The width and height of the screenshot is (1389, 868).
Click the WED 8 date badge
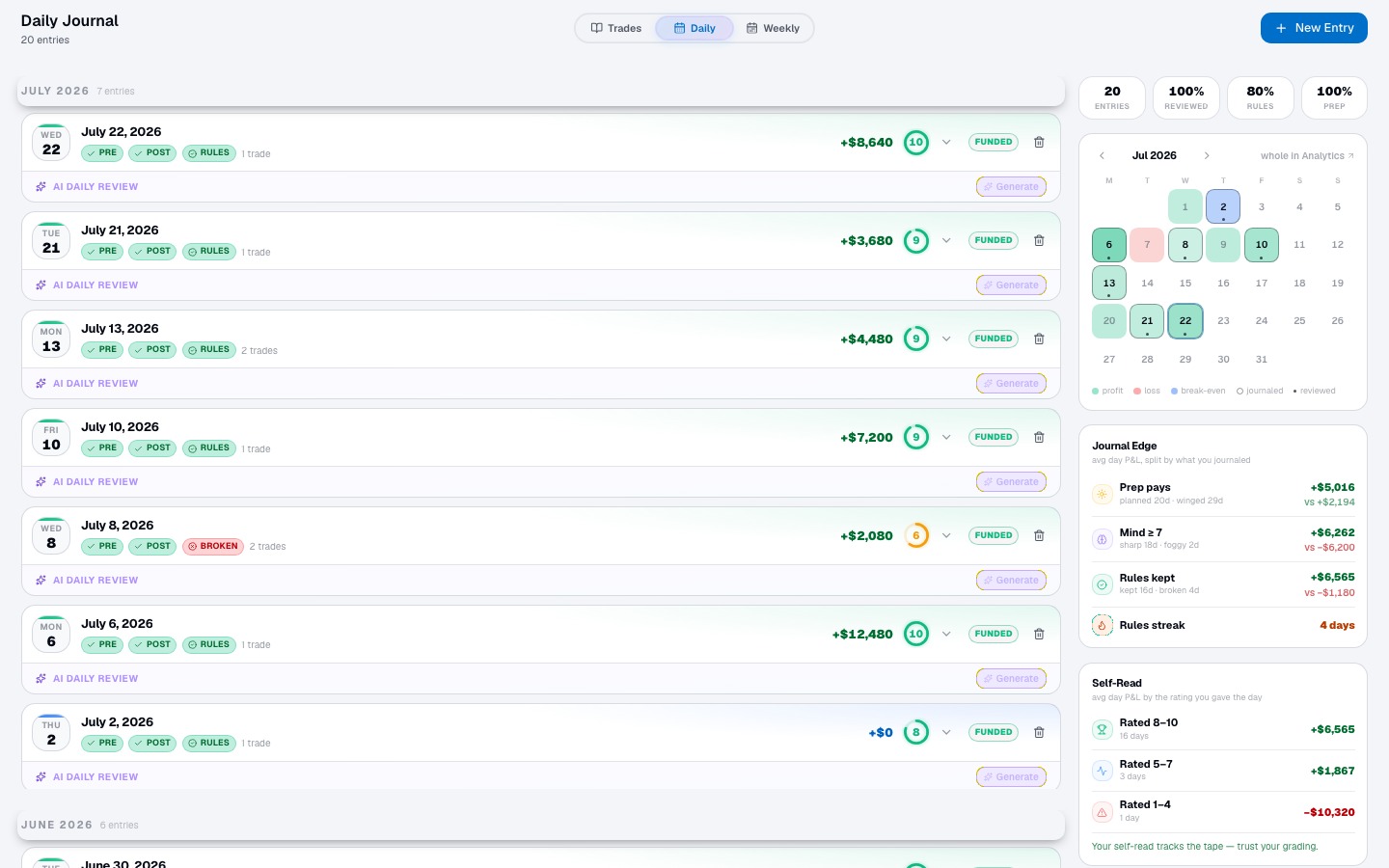click(51, 535)
